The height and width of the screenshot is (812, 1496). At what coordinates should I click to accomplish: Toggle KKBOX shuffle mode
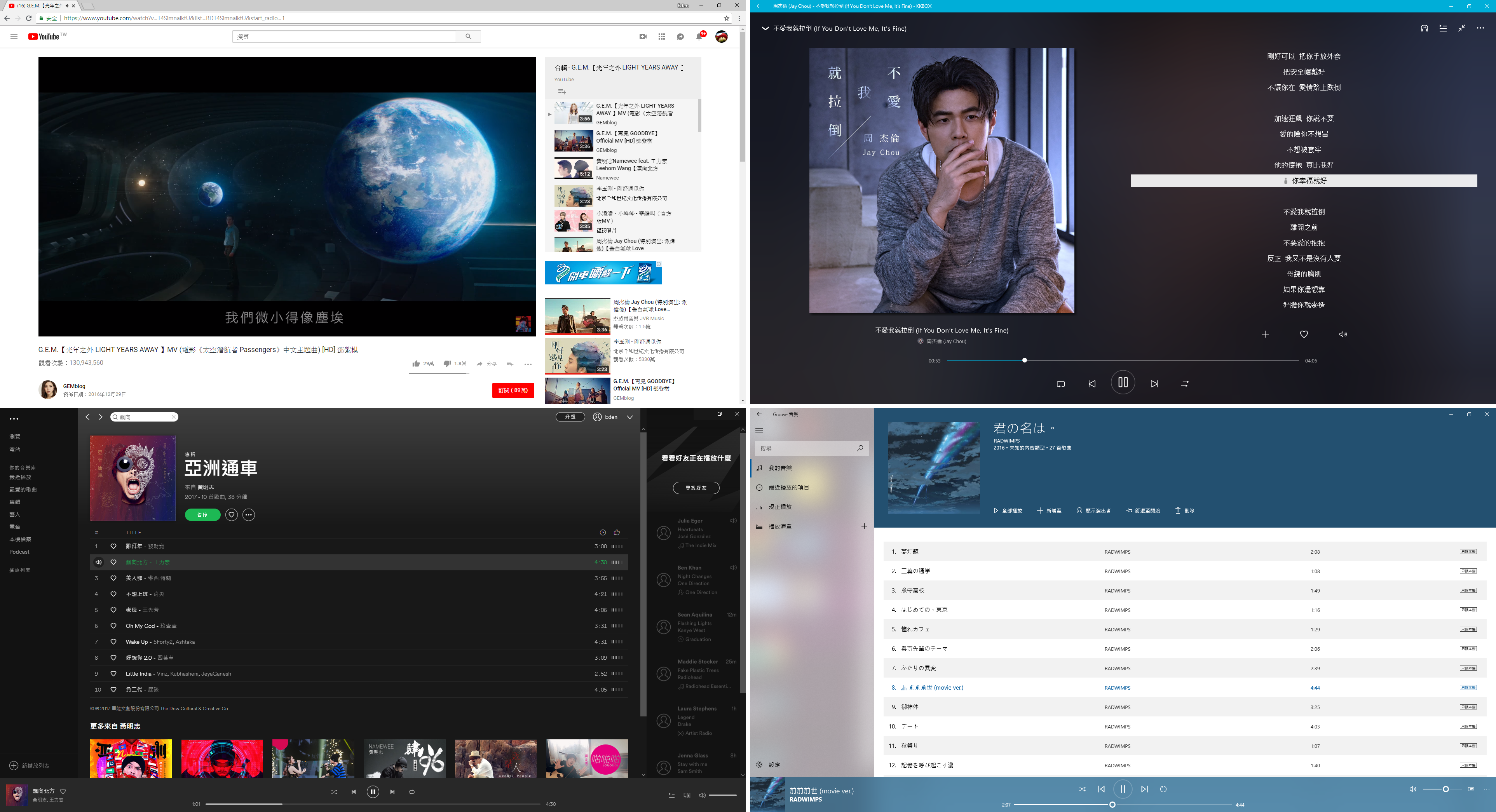coord(1185,383)
